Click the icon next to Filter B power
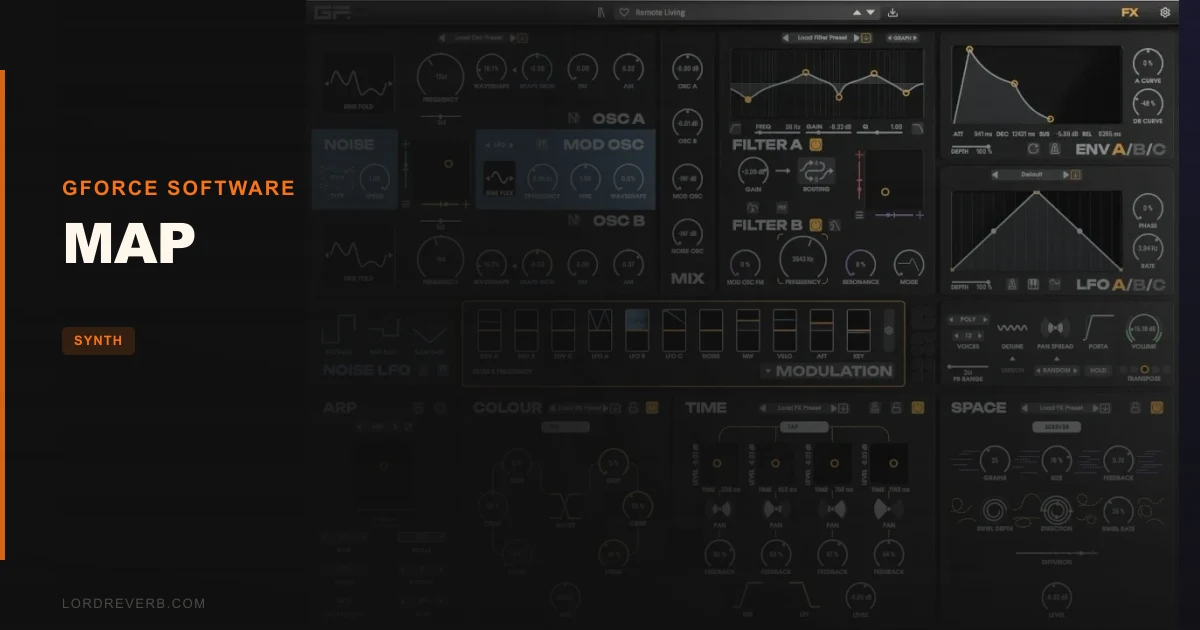 [834, 225]
